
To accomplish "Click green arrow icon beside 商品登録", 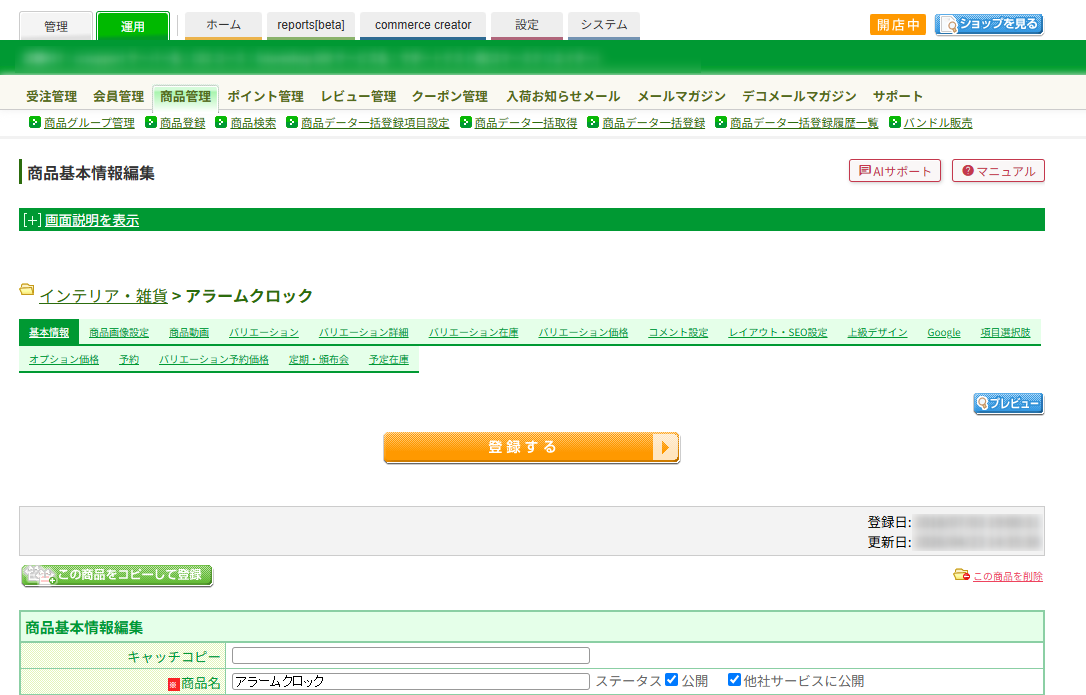I will [150, 122].
